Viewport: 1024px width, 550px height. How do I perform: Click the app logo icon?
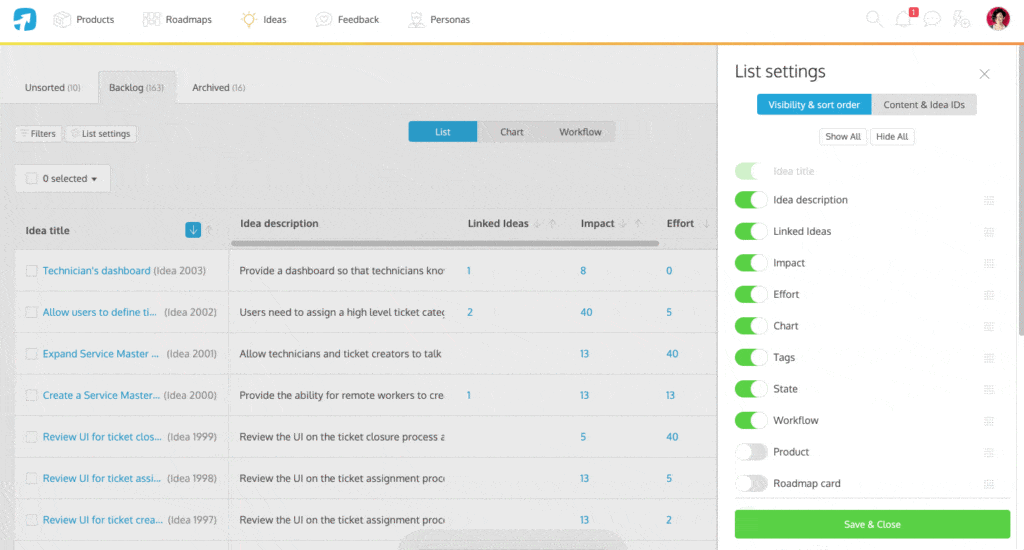pos(25,19)
